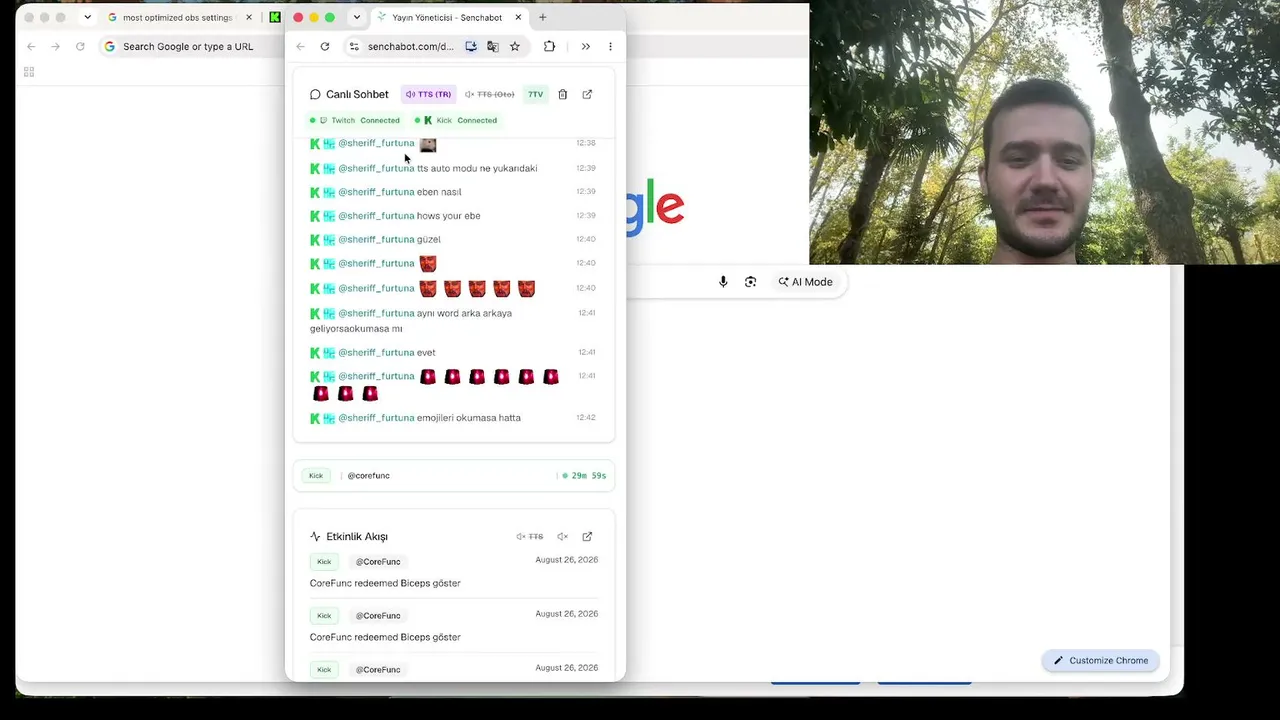Viewport: 1280px width, 720px height.
Task: Click the Kick Connected status badge
Action: 455,120
